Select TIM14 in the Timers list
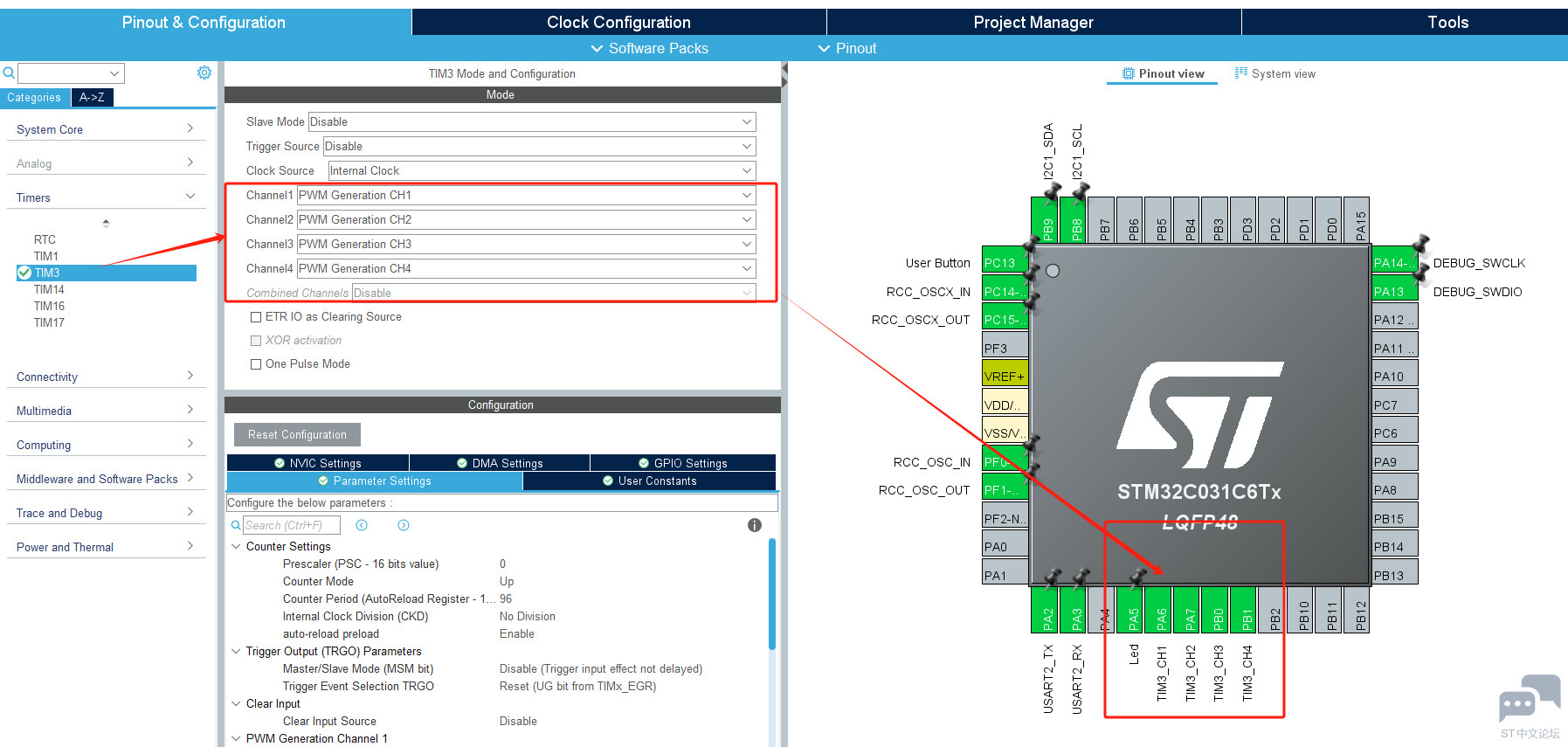 coord(49,289)
